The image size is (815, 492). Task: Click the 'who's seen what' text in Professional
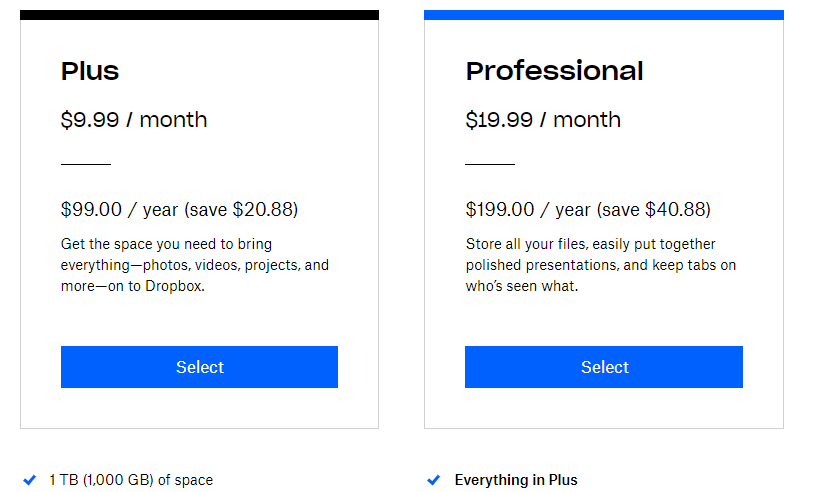click(522, 286)
